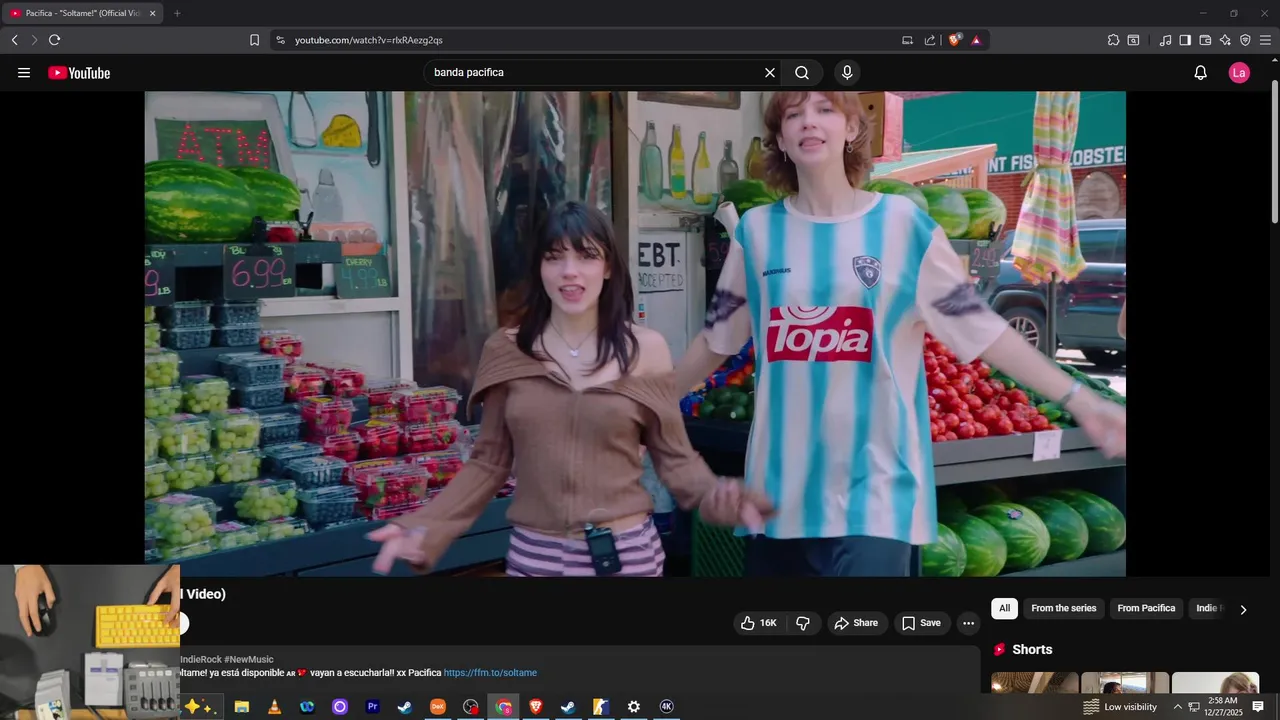
Task: Open Premiere Pro from the taskbar
Action: pos(373,707)
